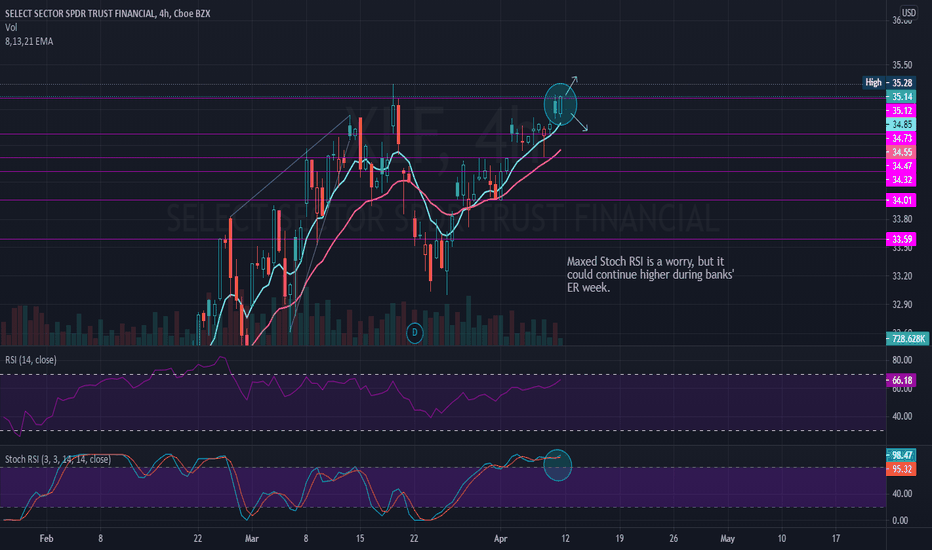The width and height of the screenshot is (932, 550).
Task: Select the 98.47 Stoch RSI K value
Action: (x=901, y=455)
